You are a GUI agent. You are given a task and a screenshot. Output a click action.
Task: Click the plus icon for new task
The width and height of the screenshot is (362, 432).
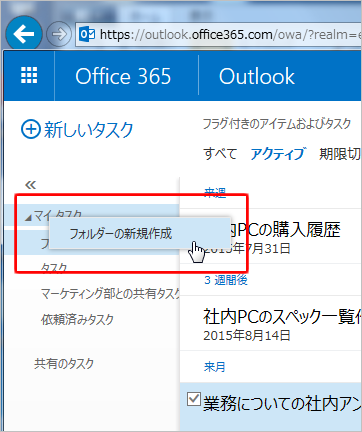point(31,129)
